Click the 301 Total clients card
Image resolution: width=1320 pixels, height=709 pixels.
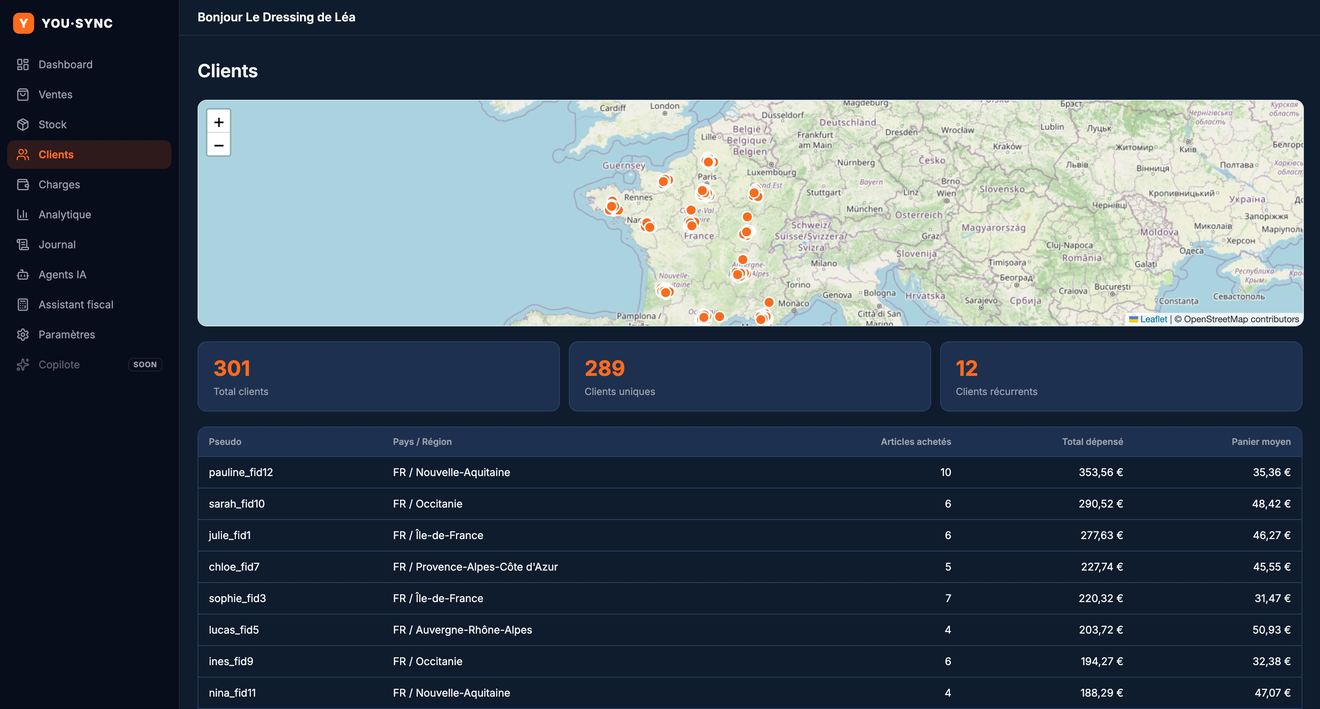379,377
